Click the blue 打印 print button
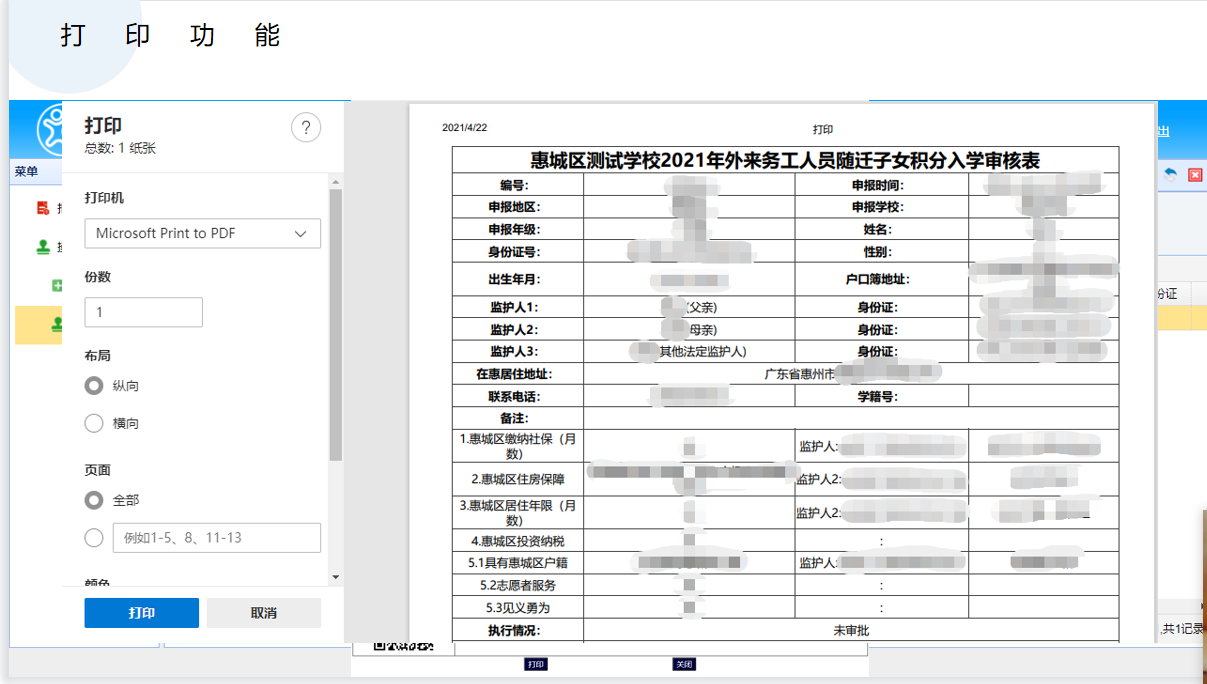The width and height of the screenshot is (1207, 684). [x=141, y=613]
